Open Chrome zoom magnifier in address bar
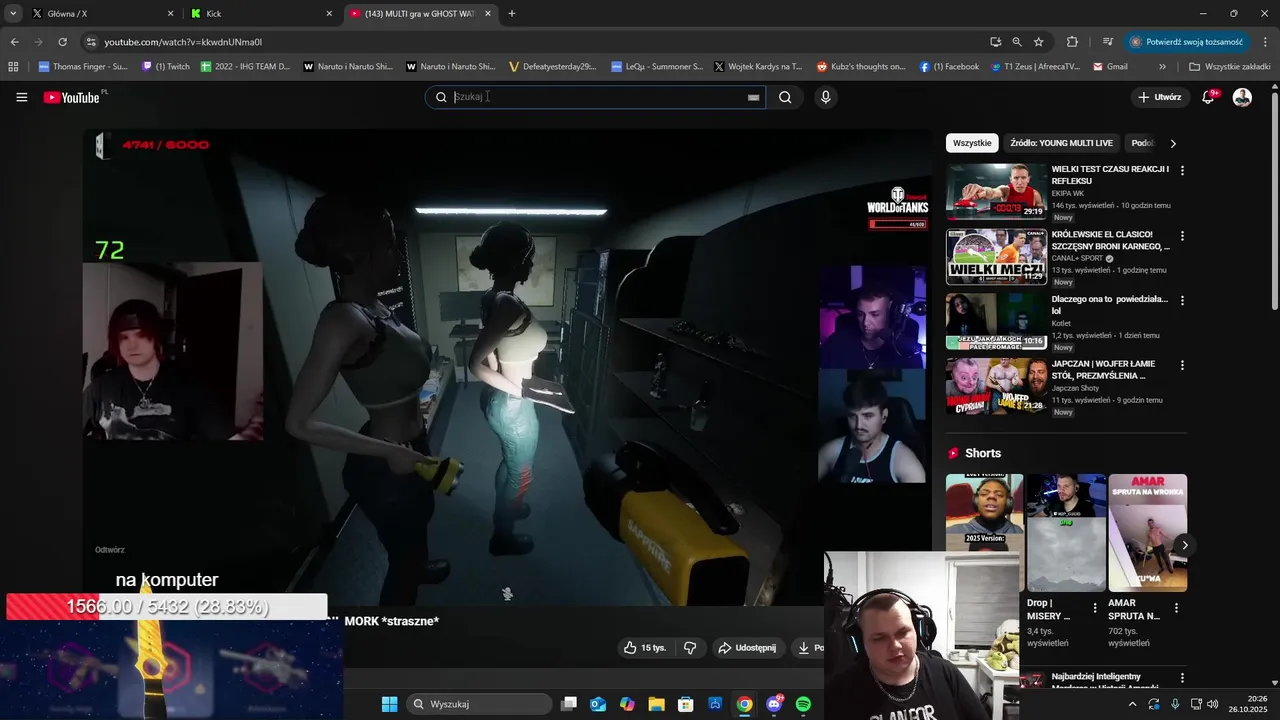 1017,42
